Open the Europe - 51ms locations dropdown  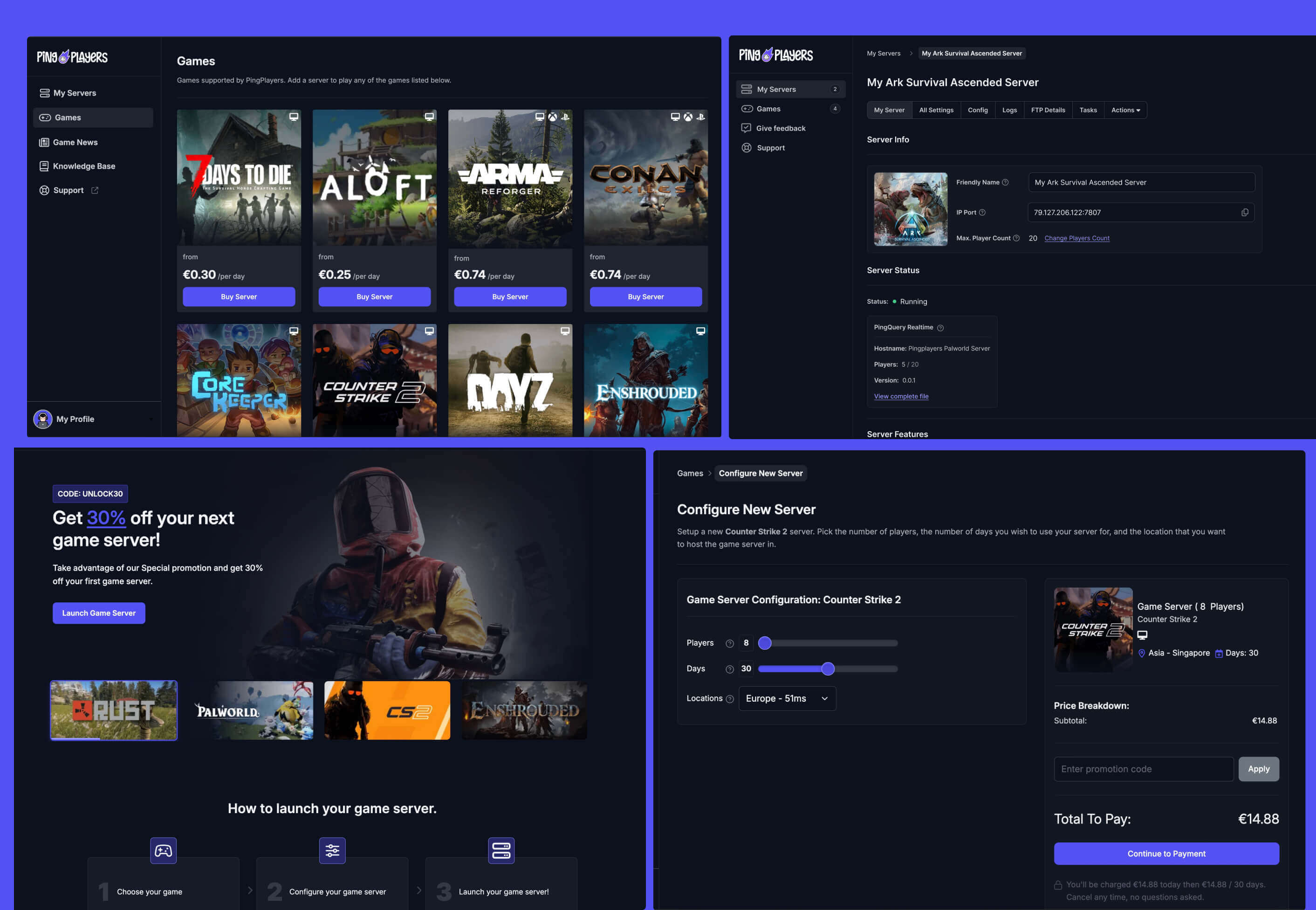787,698
